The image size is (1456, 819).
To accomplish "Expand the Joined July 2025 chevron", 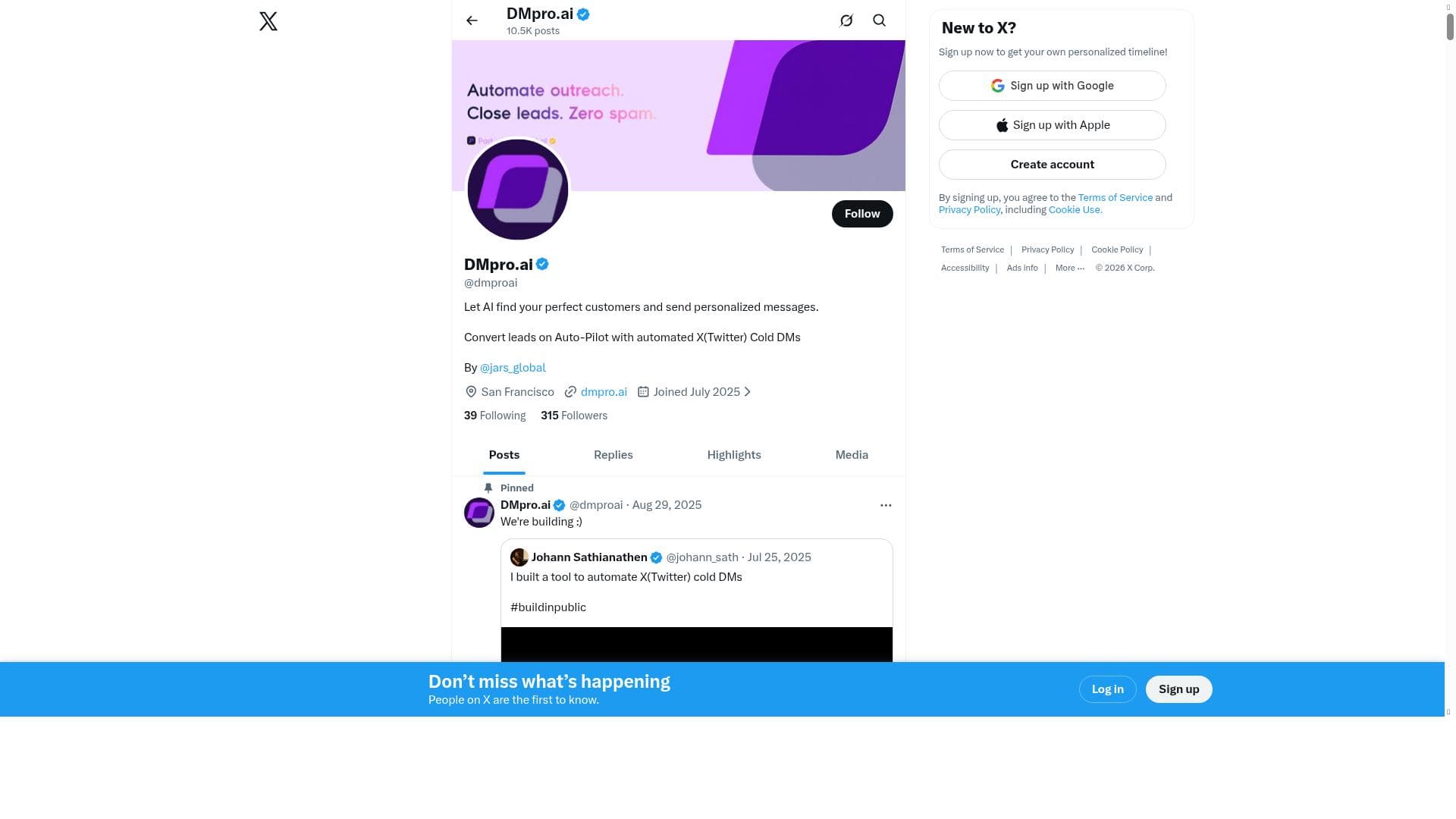I will [x=748, y=392].
